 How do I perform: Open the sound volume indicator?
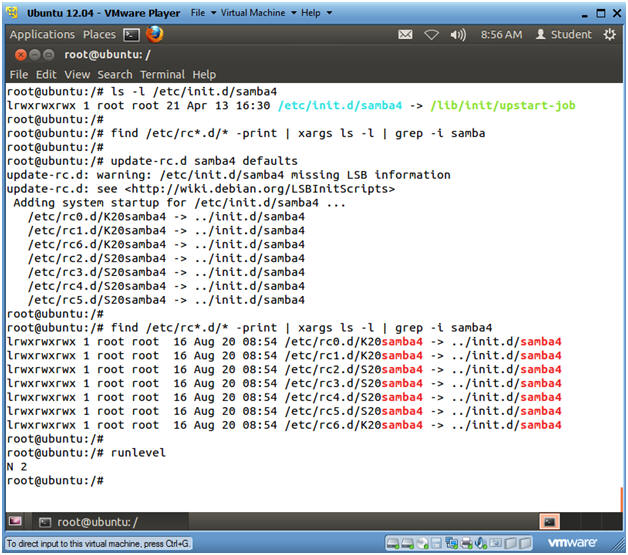point(458,35)
